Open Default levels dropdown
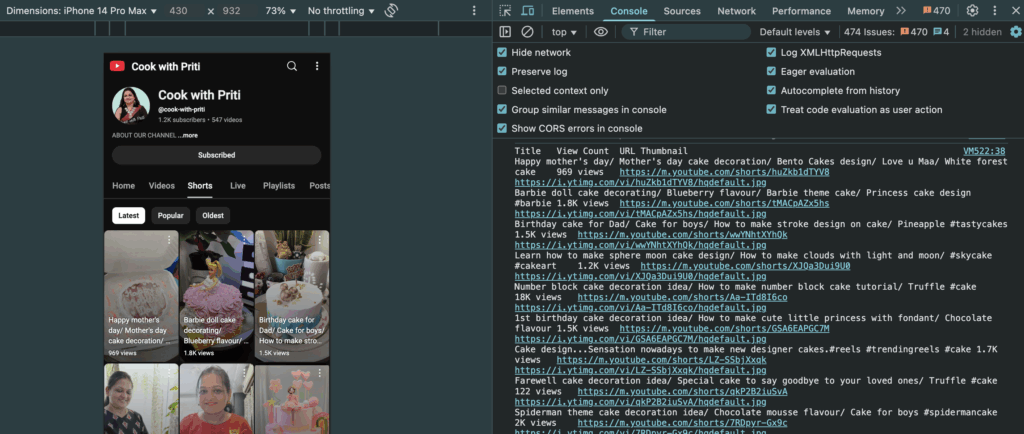 pyautogui.click(x=795, y=31)
